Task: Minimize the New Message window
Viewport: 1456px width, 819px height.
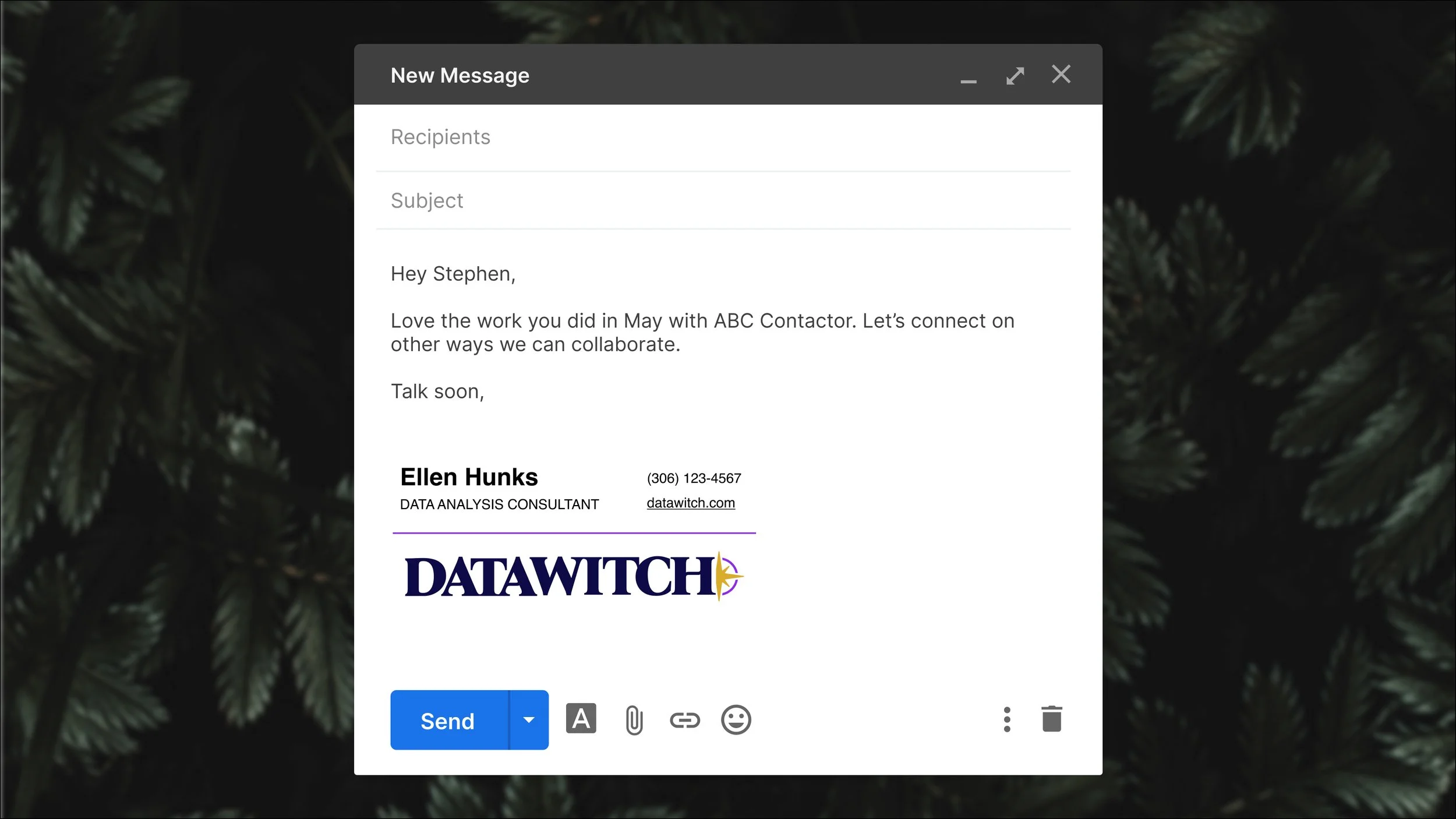Action: (969, 82)
